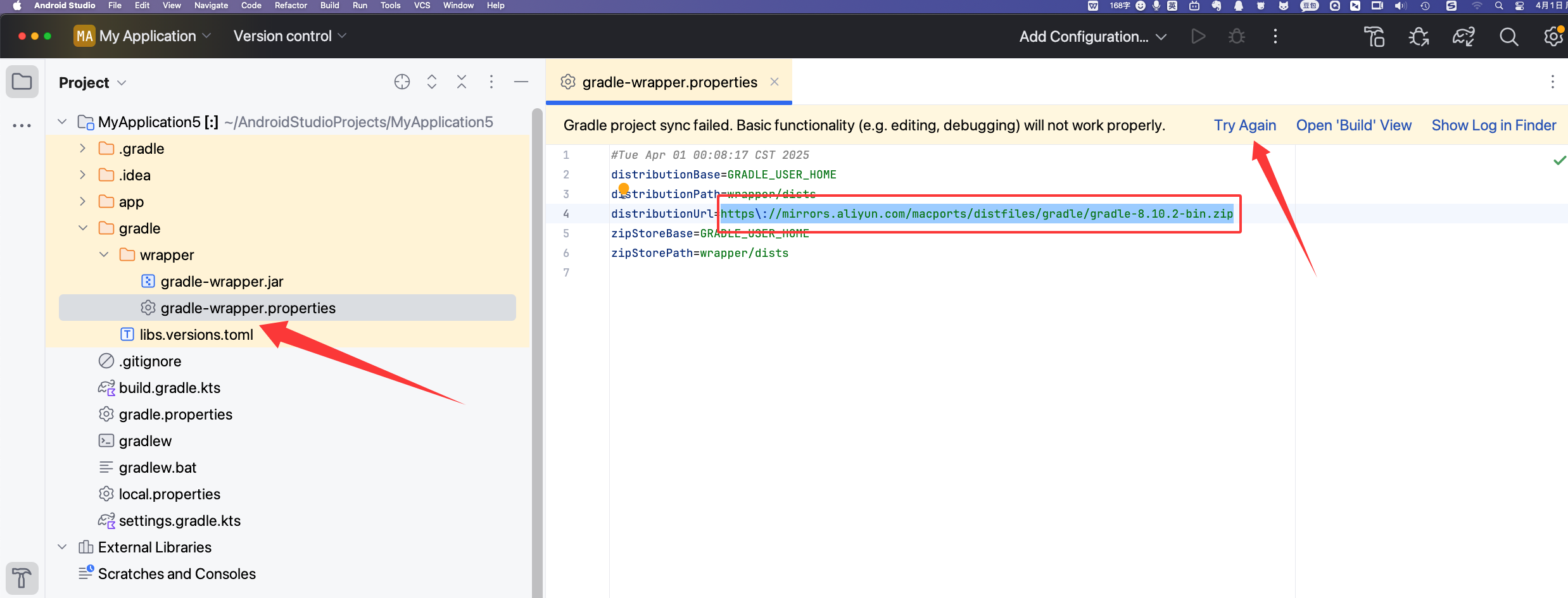Click the Select Opened File target icon
Viewport: 1568px width, 598px height.
coord(401,82)
